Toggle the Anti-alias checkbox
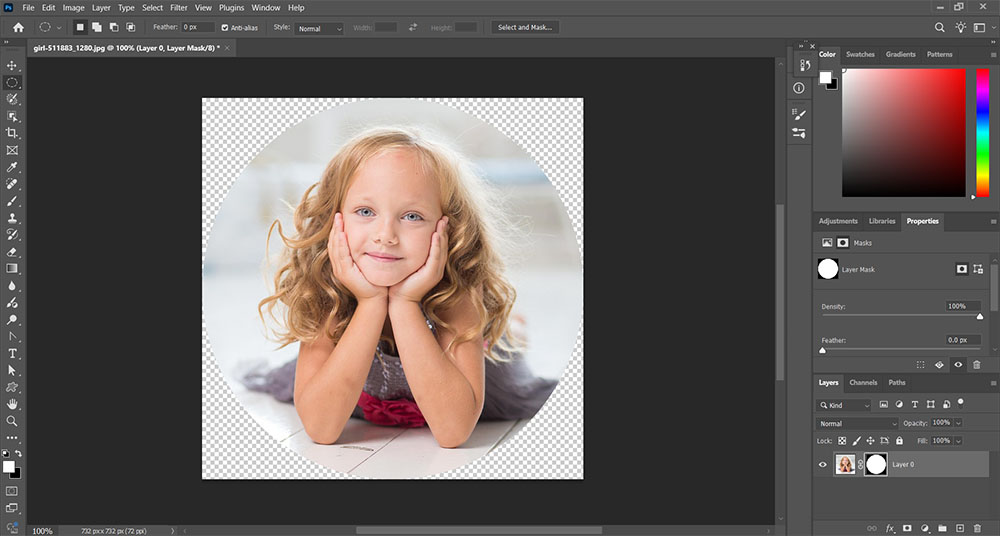 click(224, 28)
